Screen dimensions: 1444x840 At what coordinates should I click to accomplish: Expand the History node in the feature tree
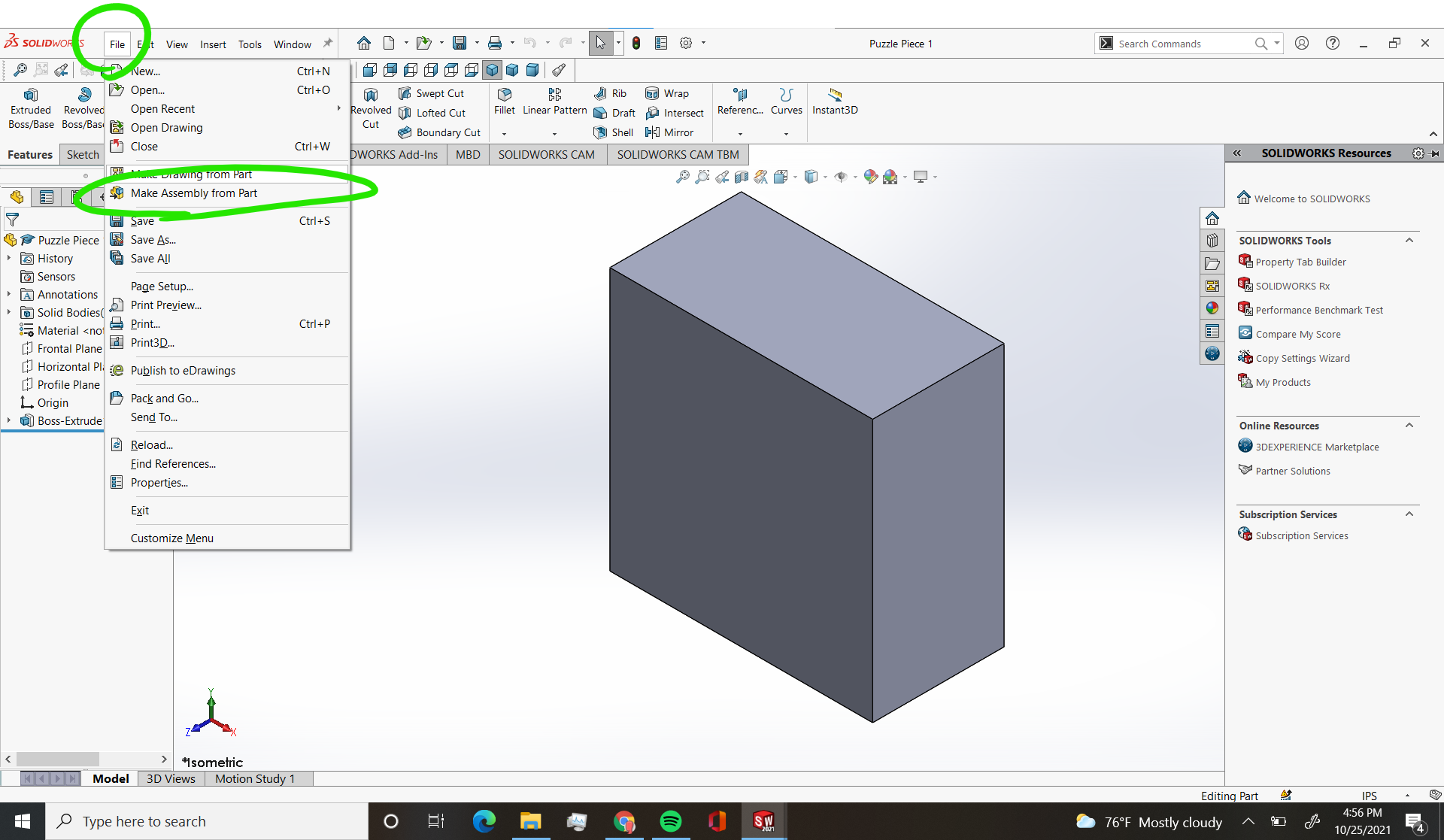[10, 258]
